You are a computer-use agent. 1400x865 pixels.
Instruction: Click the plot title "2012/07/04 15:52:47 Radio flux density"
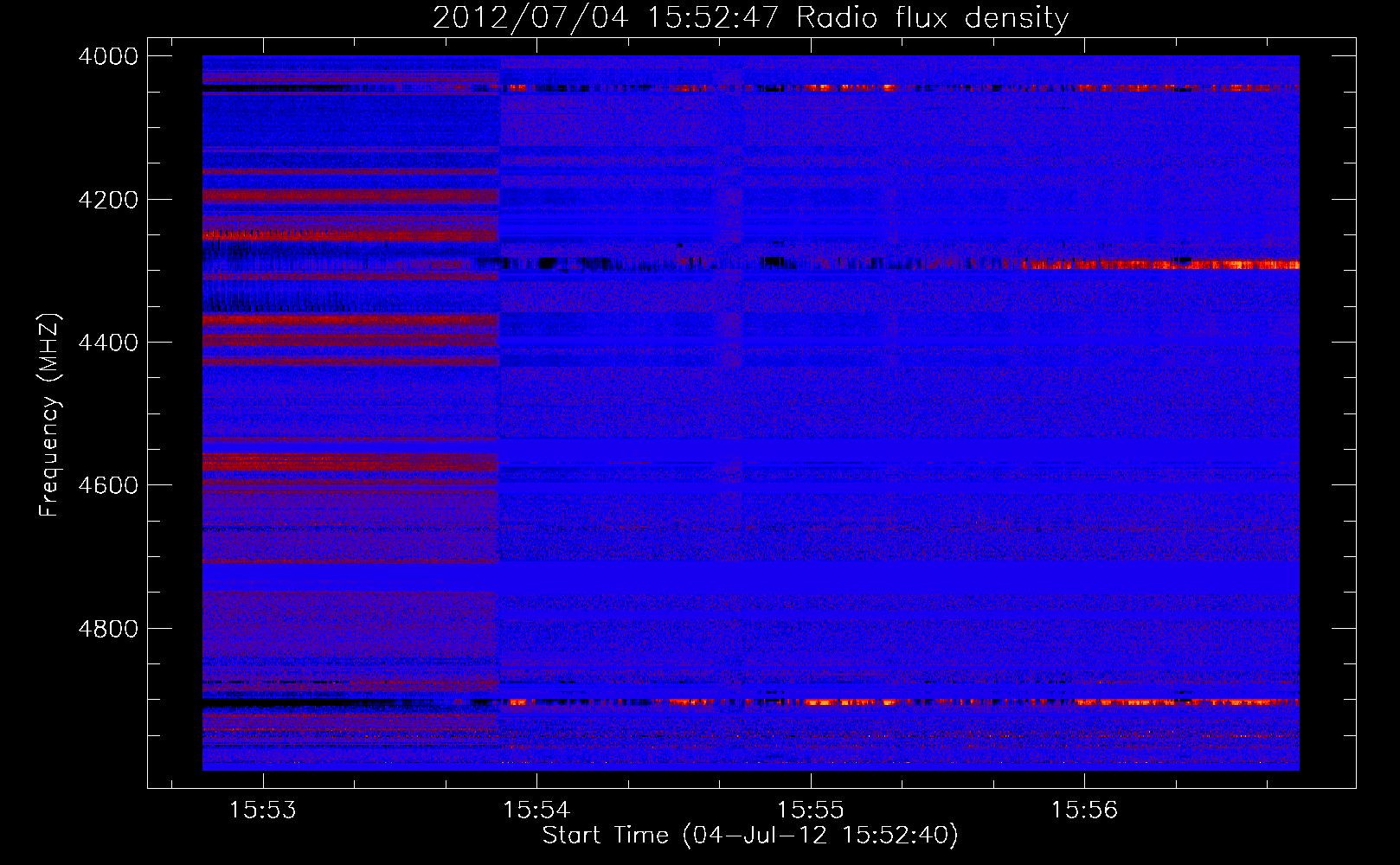pyautogui.click(x=751, y=18)
